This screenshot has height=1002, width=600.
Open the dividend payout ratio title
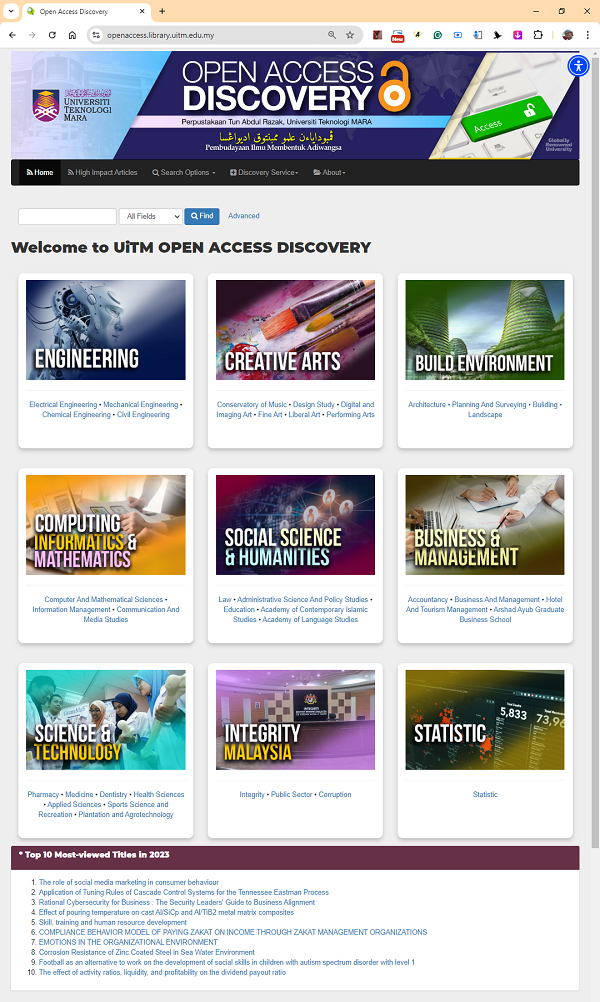click(162, 972)
